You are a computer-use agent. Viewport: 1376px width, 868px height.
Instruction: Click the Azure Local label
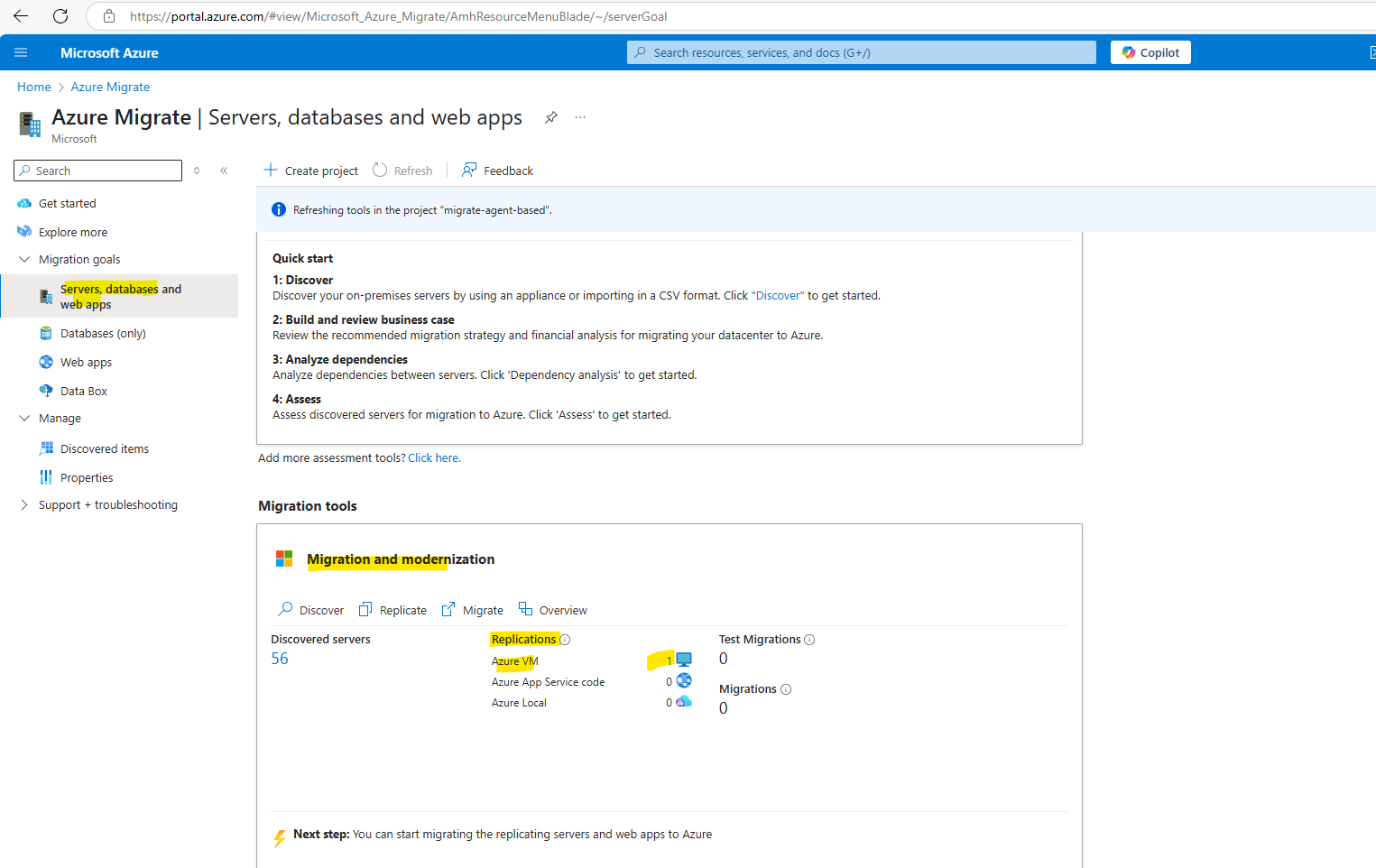pyautogui.click(x=519, y=703)
